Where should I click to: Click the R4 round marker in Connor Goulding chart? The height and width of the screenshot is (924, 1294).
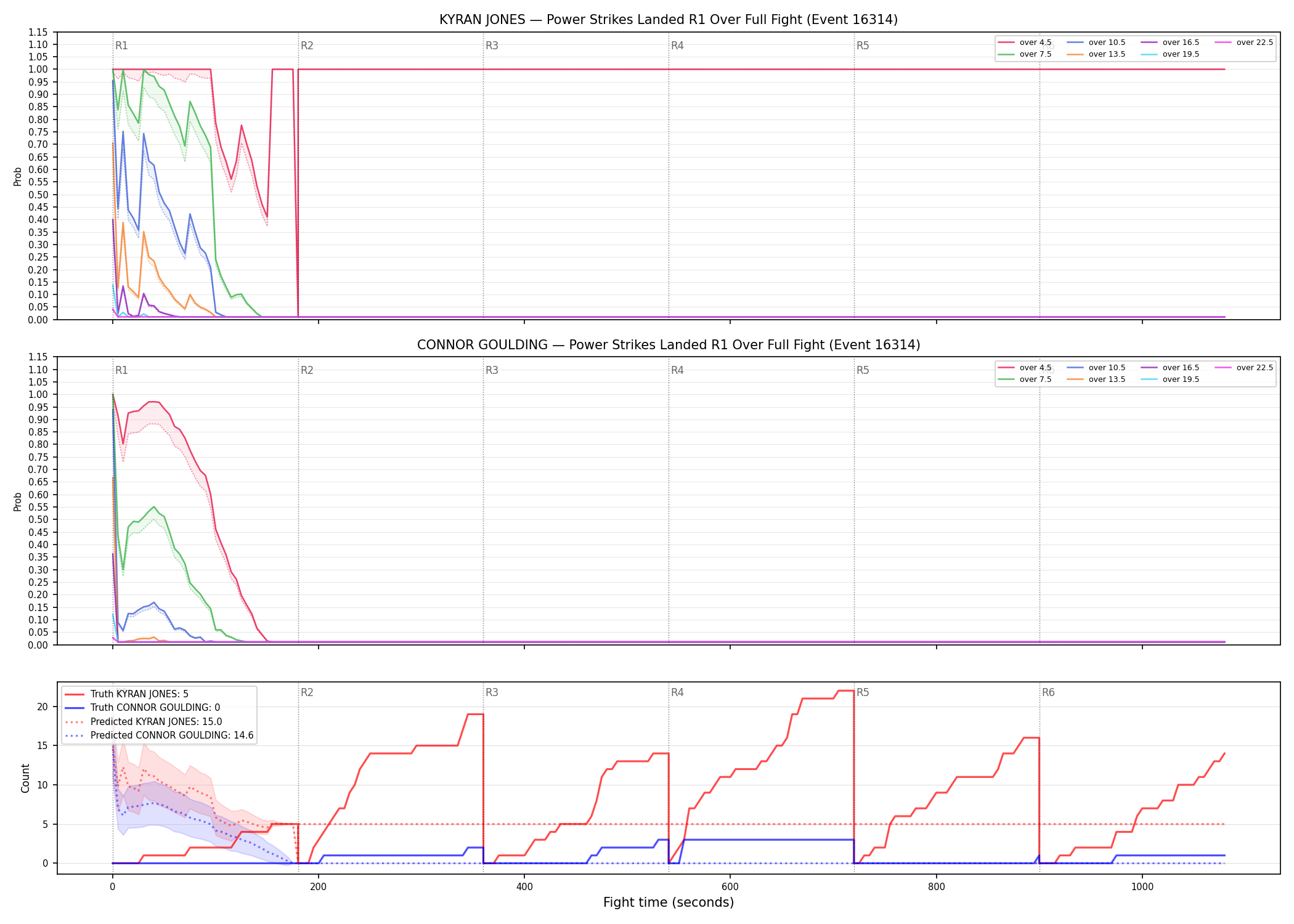click(677, 370)
